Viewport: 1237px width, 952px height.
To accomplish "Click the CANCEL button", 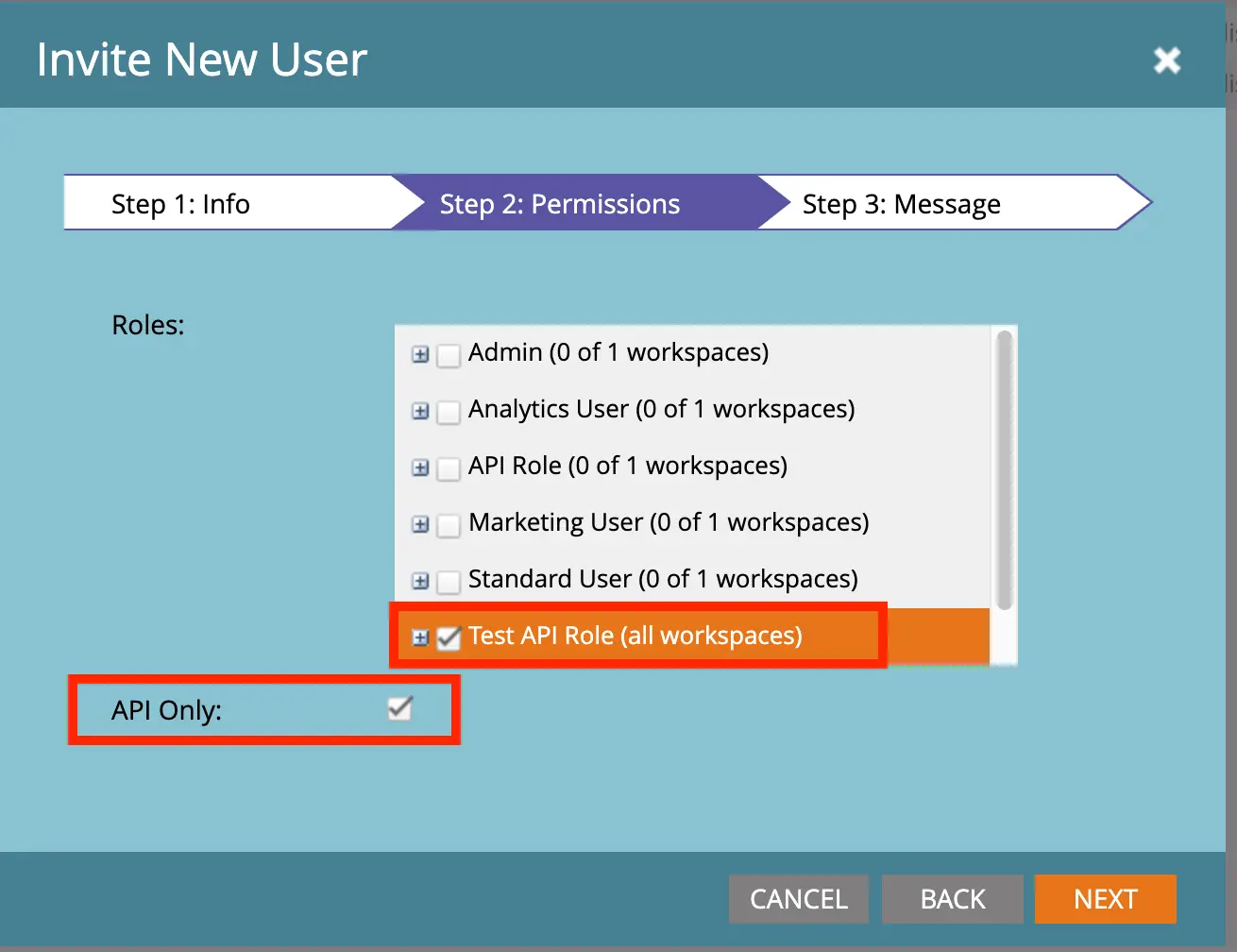I will pyautogui.click(x=798, y=899).
